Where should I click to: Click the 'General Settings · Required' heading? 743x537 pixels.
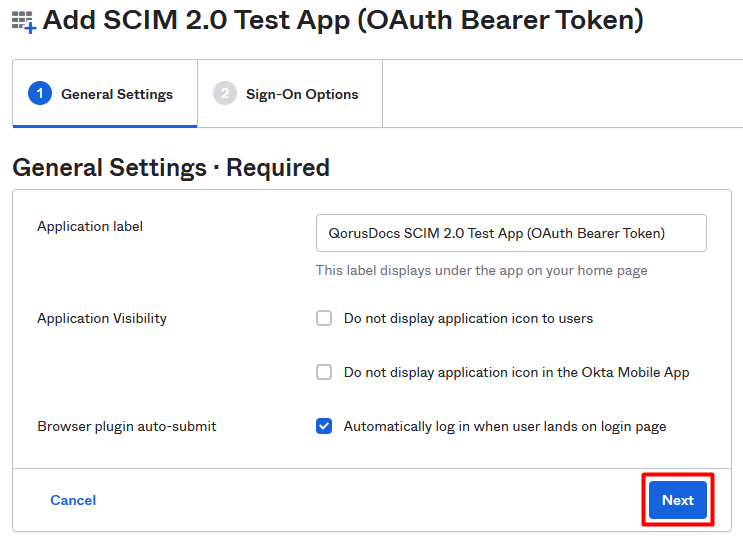click(x=171, y=168)
